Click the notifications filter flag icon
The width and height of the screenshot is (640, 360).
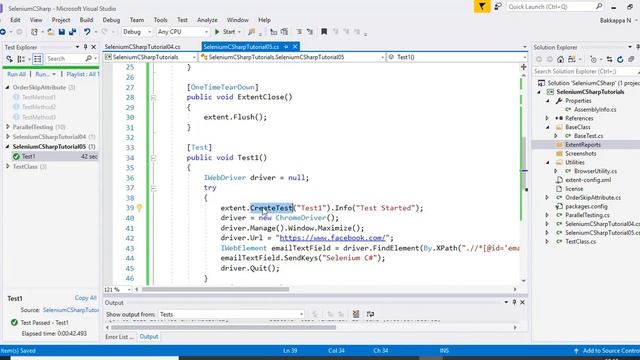pos(482,7)
